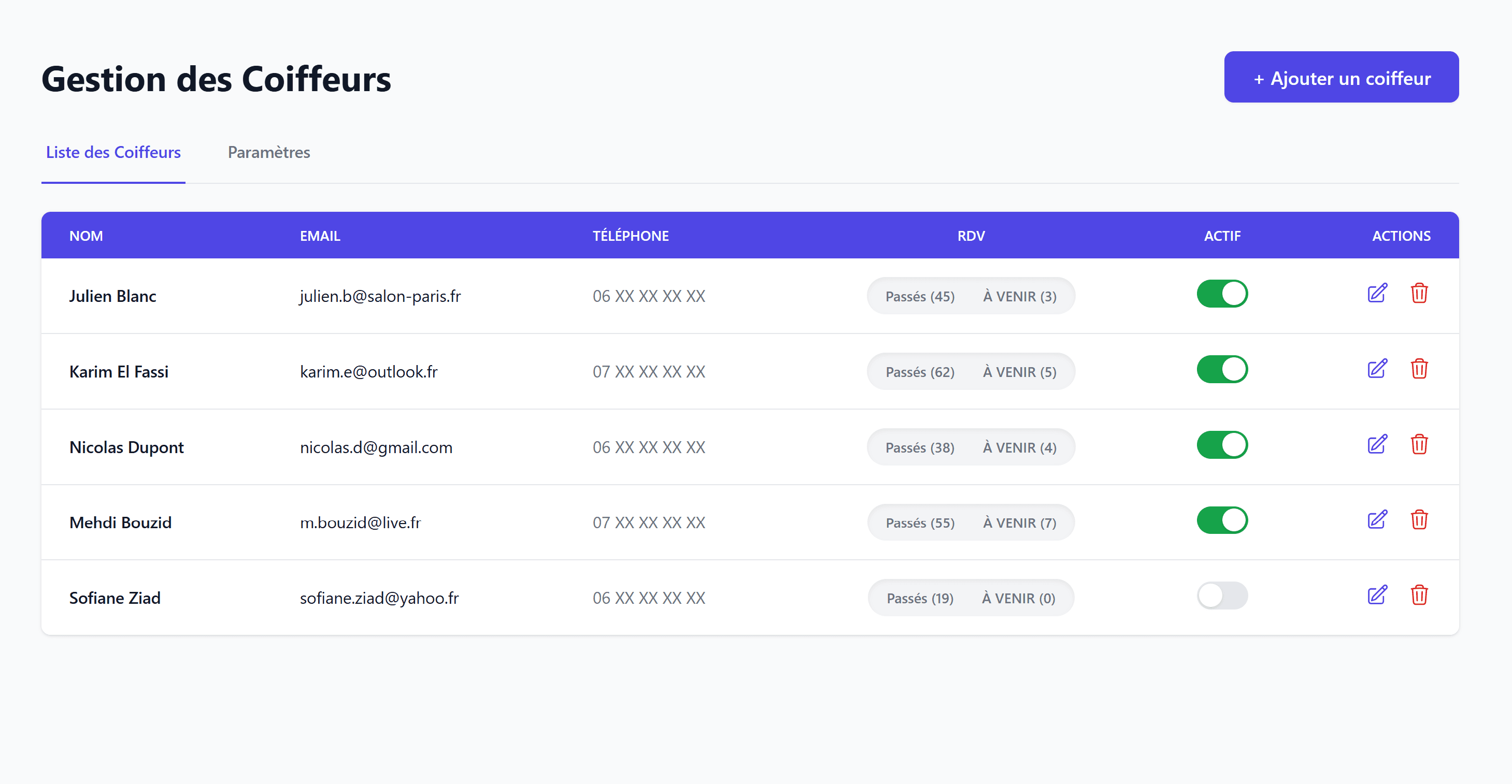Delete Karim El Fassi via trash icon
Image resolution: width=1512 pixels, height=784 pixels.
(1419, 369)
